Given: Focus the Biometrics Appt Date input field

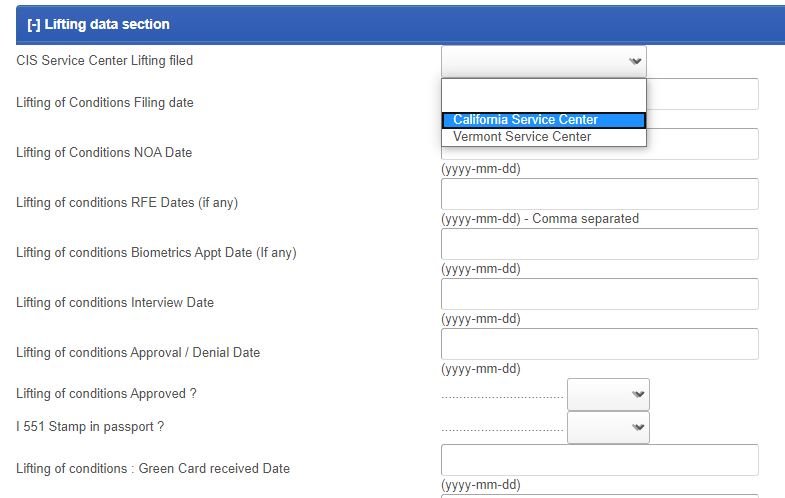Looking at the screenshot, I should point(600,244).
